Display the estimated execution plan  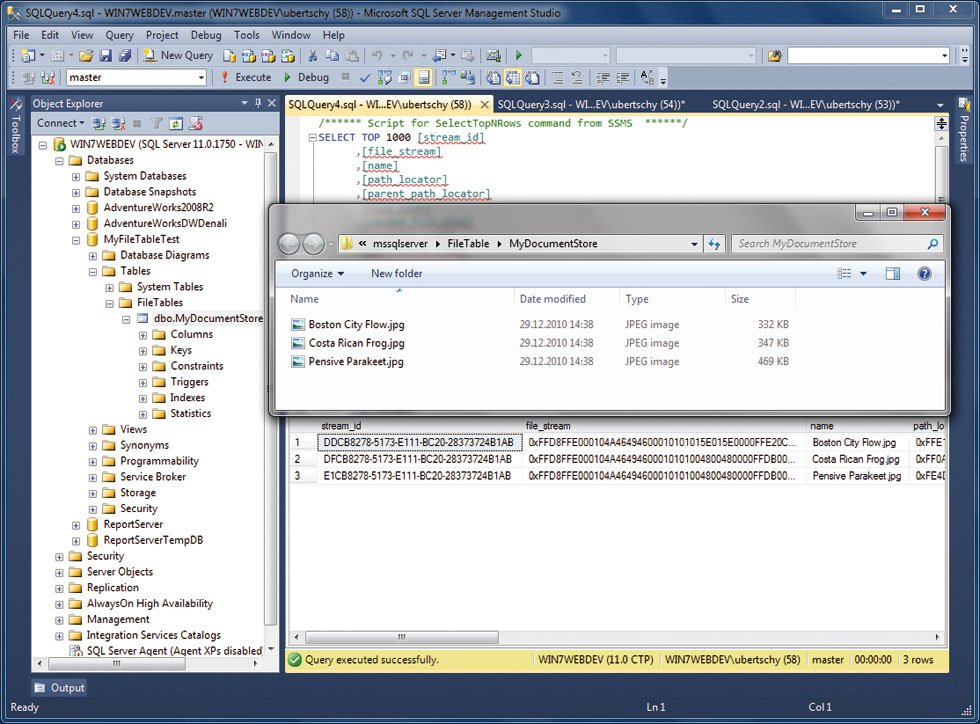[x=384, y=78]
